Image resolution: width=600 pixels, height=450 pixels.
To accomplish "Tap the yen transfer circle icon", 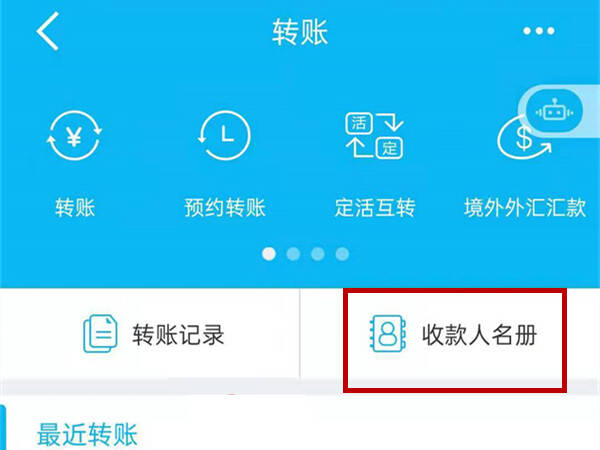I will 74,135.
